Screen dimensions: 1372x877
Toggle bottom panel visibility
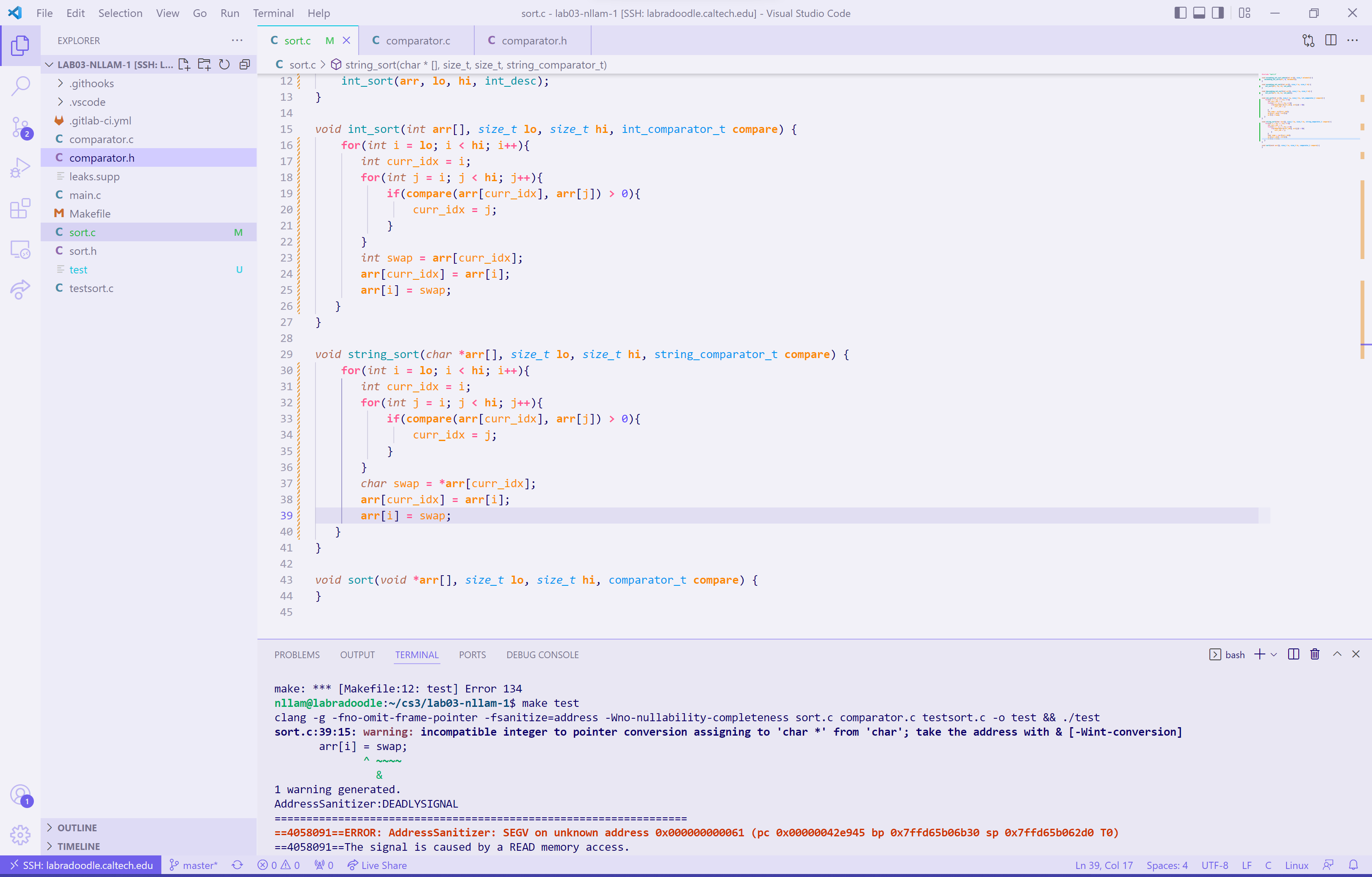click(x=1199, y=13)
